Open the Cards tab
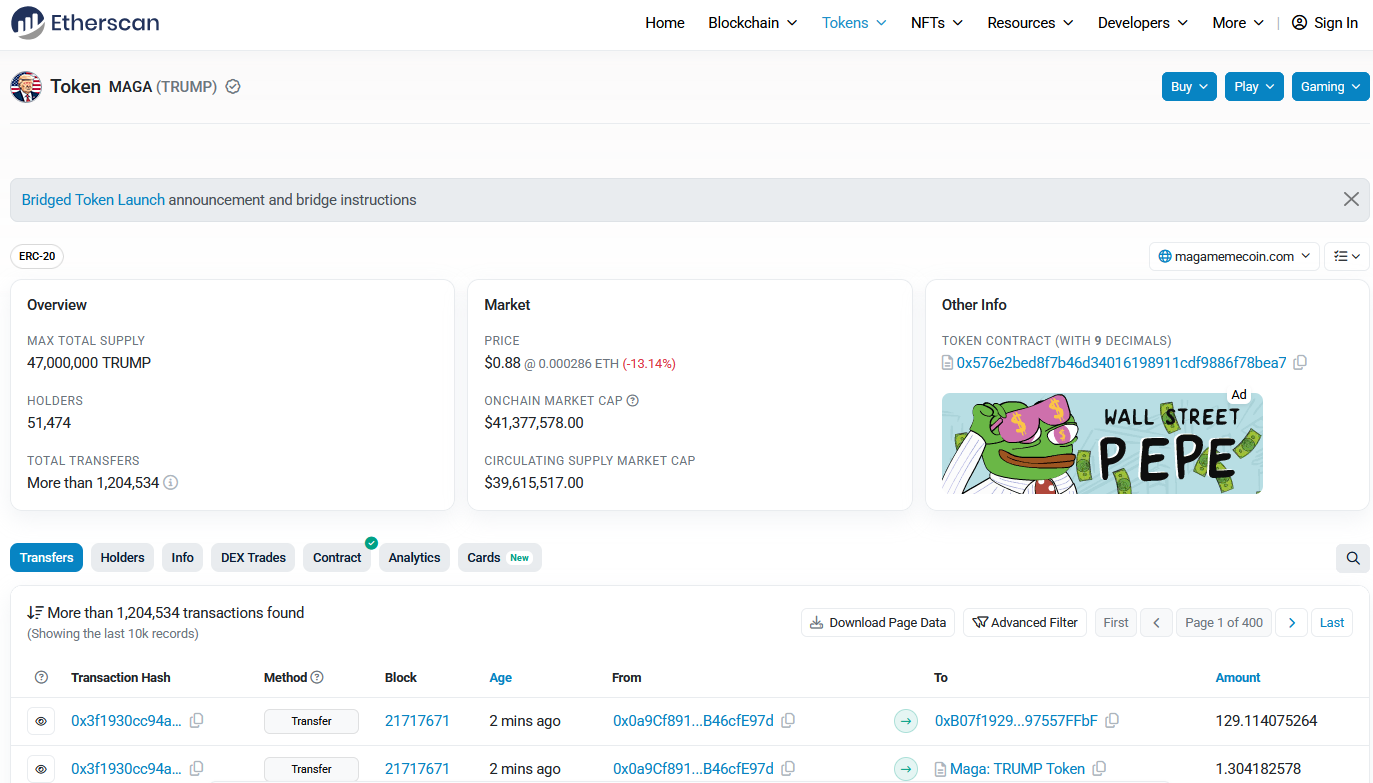 point(499,558)
